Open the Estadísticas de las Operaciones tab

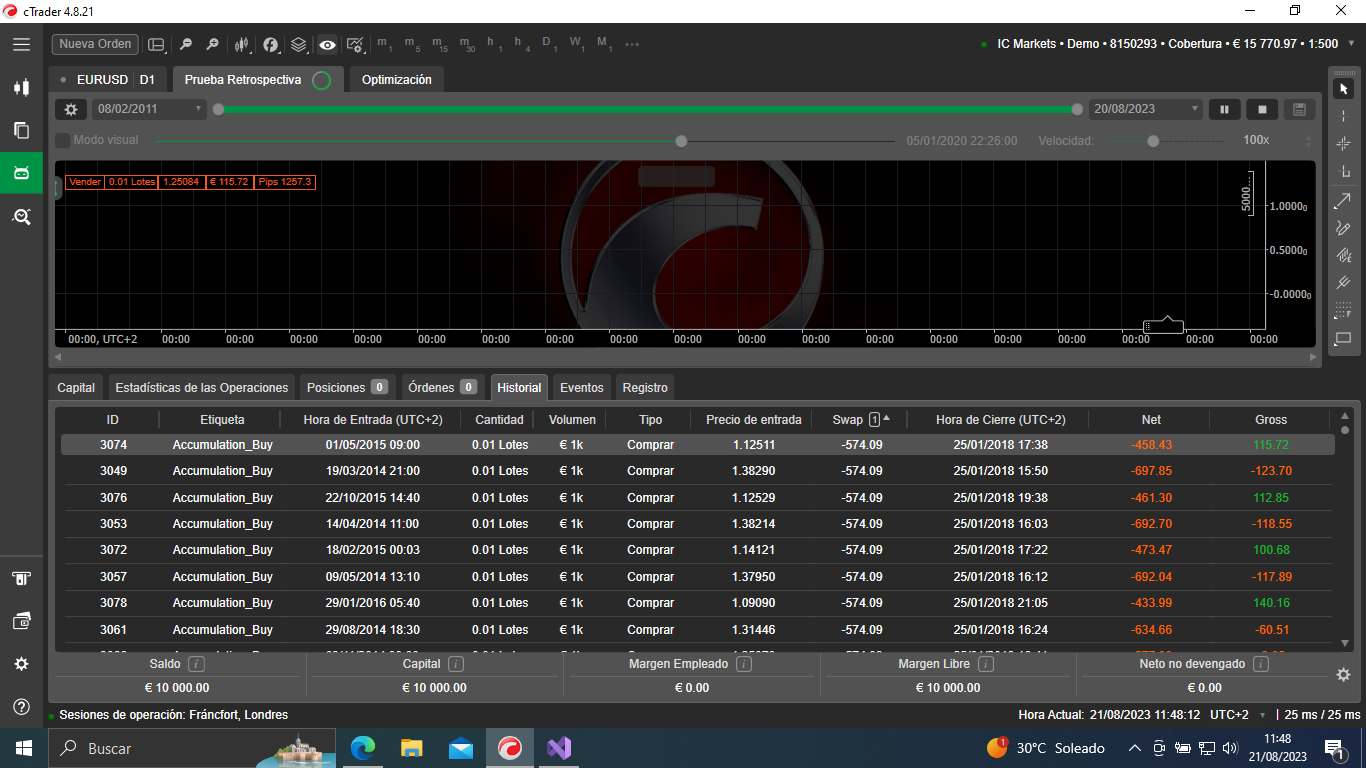click(202, 387)
